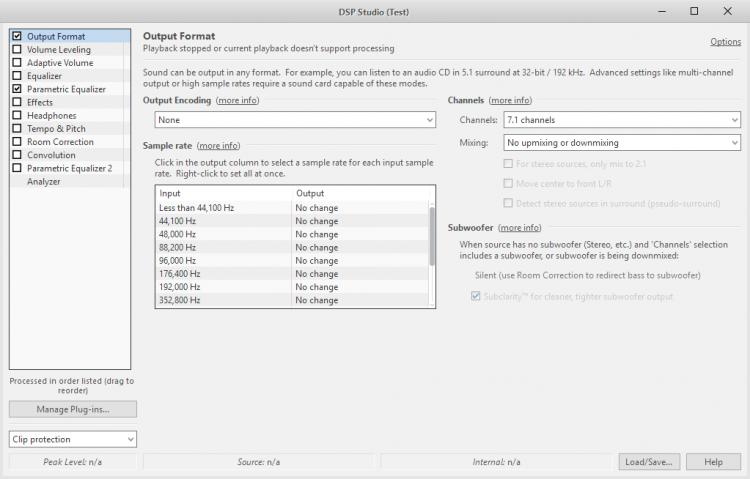Viewport: 750px width, 479px height.
Task: Tick the Convolution checkbox
Action: pyautogui.click(x=17, y=155)
